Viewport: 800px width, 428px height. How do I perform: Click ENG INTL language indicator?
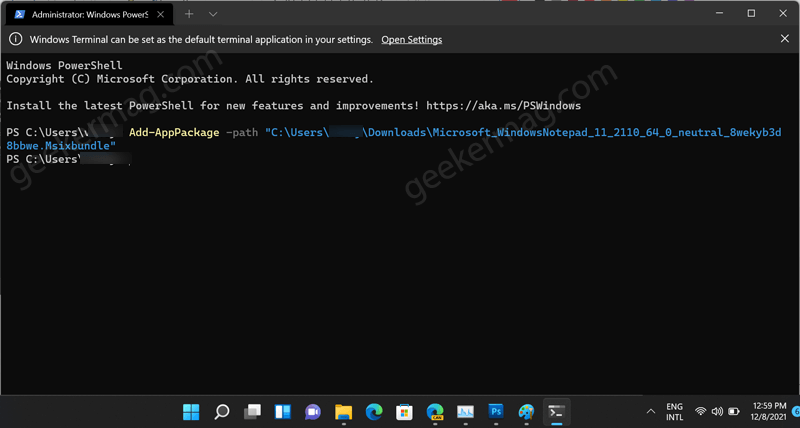[x=674, y=412]
